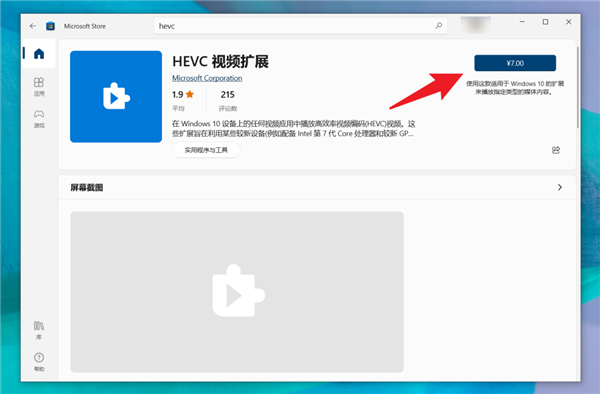Screen dimensions: 600x394
Task: Click the HEVC app blue logo tile
Action: [x=116, y=97]
